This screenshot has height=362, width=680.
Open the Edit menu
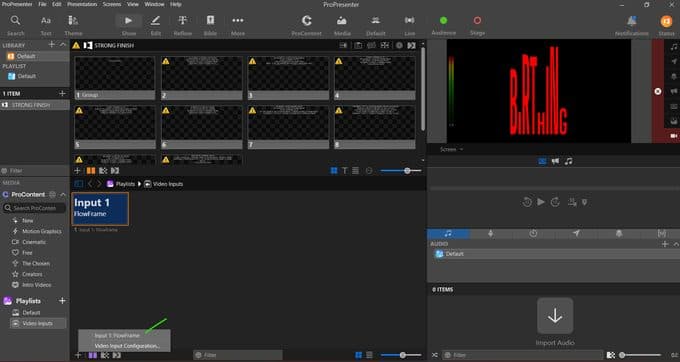pos(57,4)
